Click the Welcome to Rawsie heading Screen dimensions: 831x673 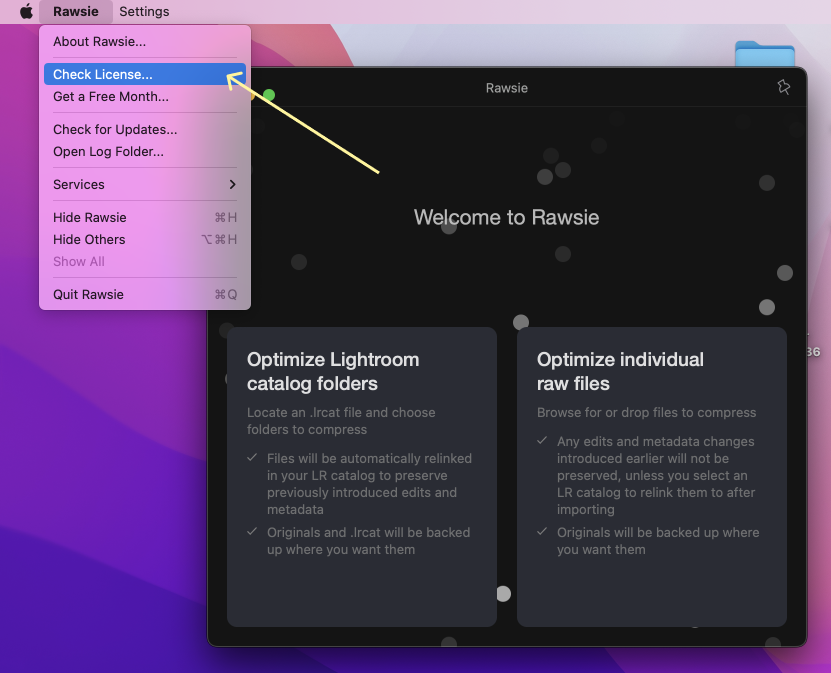pos(506,217)
